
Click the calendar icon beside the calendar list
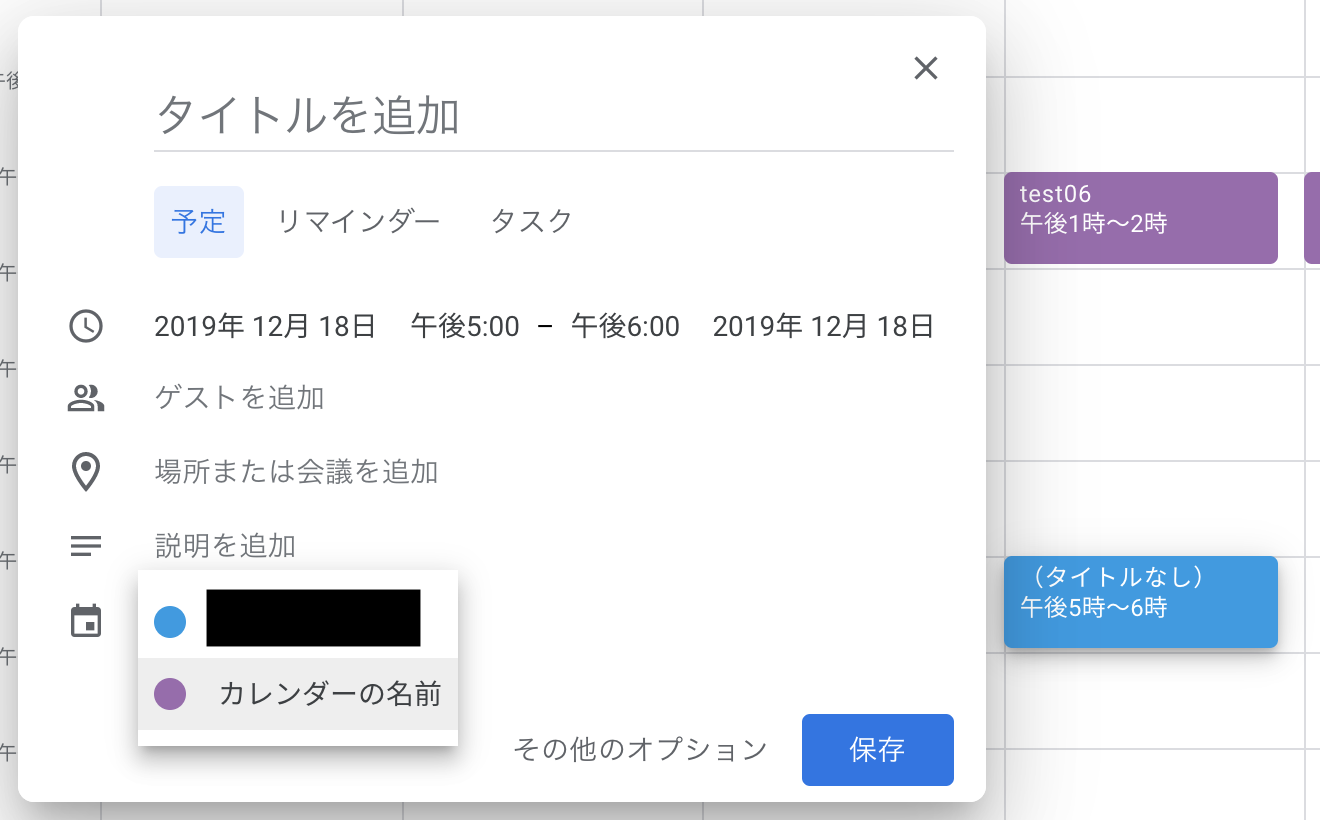click(x=86, y=621)
